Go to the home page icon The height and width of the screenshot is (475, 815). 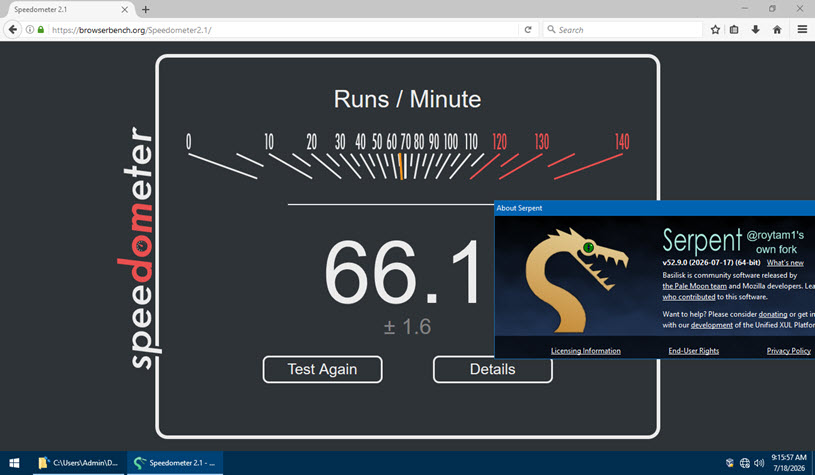[777, 30]
